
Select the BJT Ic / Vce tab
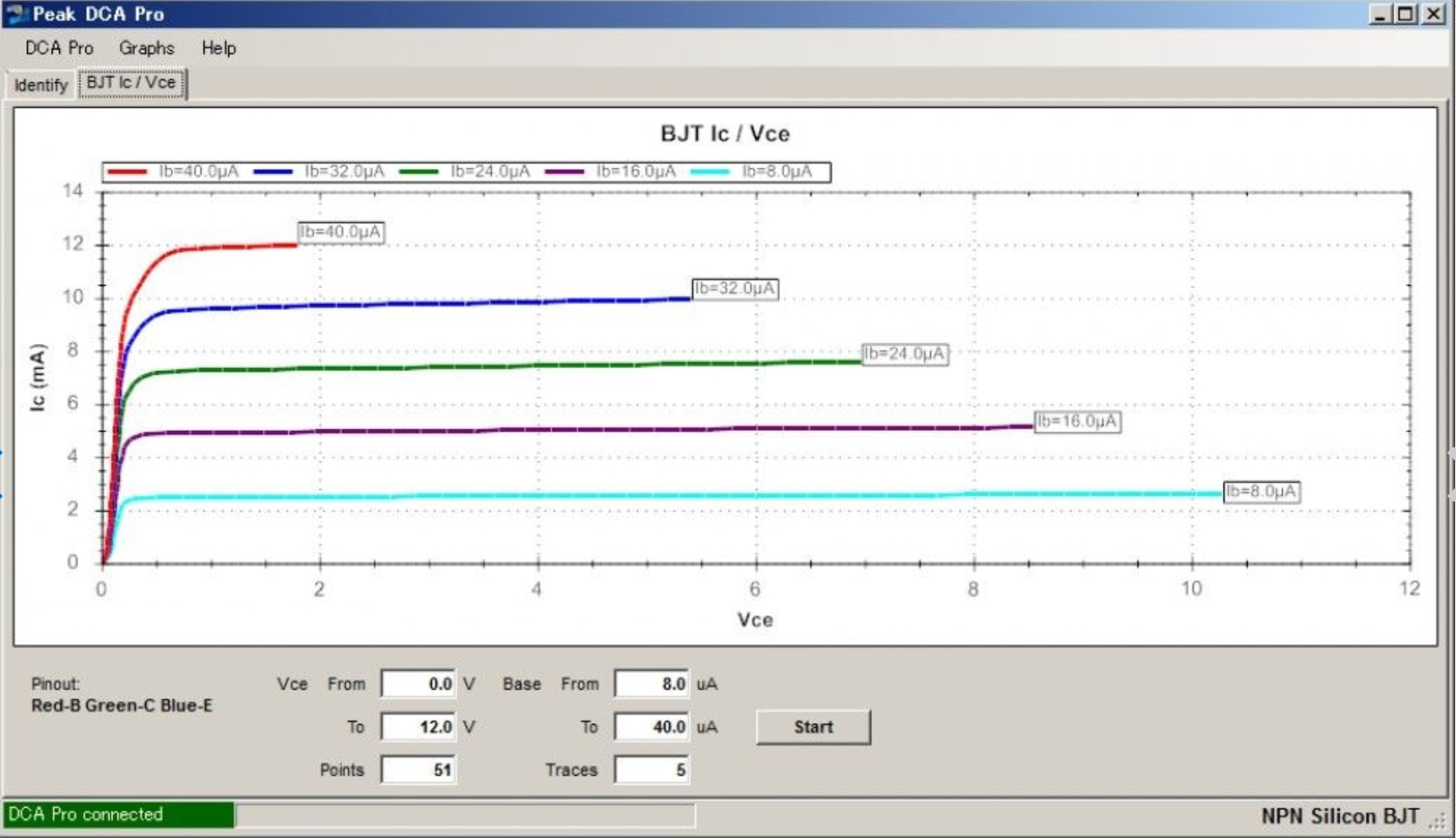coord(132,83)
